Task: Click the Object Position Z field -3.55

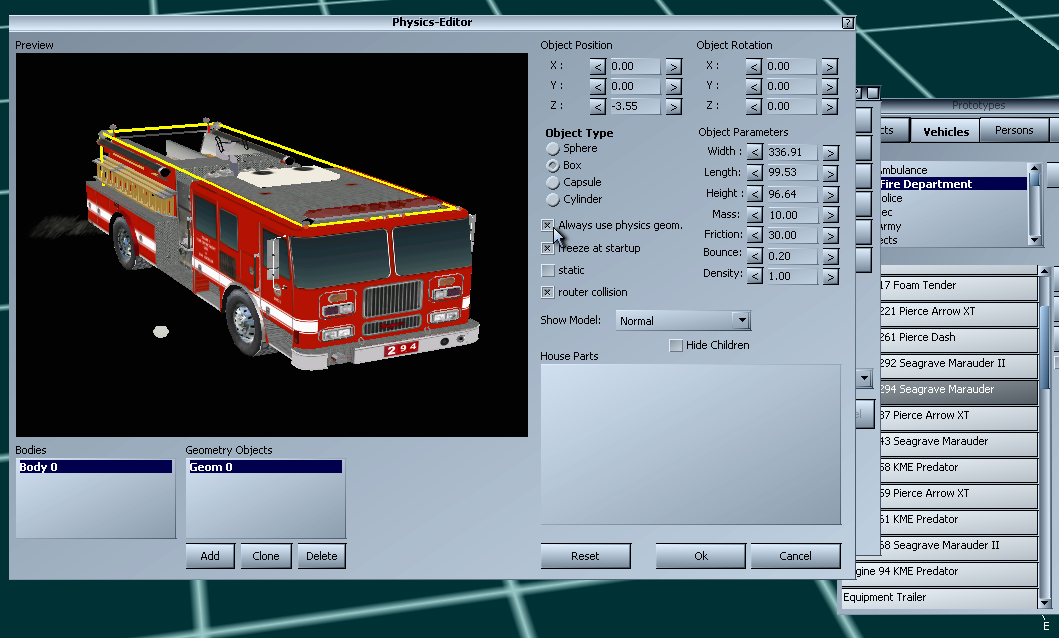Action: (635, 107)
